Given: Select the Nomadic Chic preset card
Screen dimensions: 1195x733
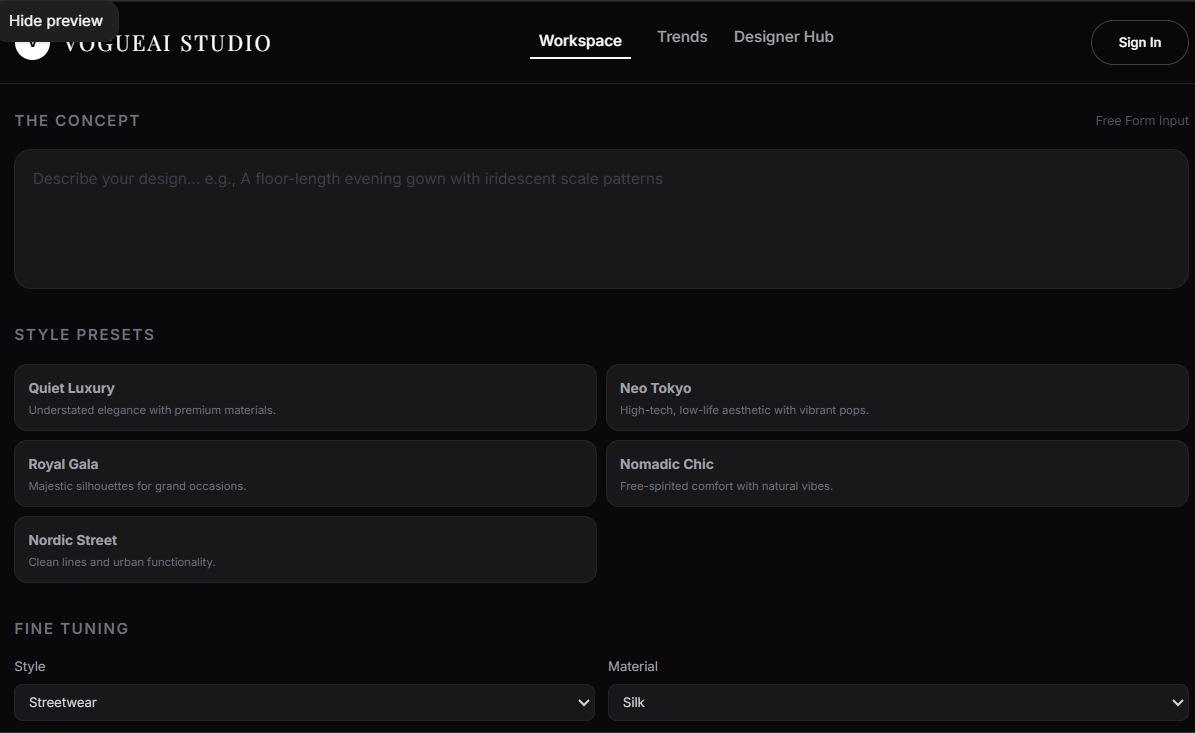Looking at the screenshot, I should pos(896,473).
